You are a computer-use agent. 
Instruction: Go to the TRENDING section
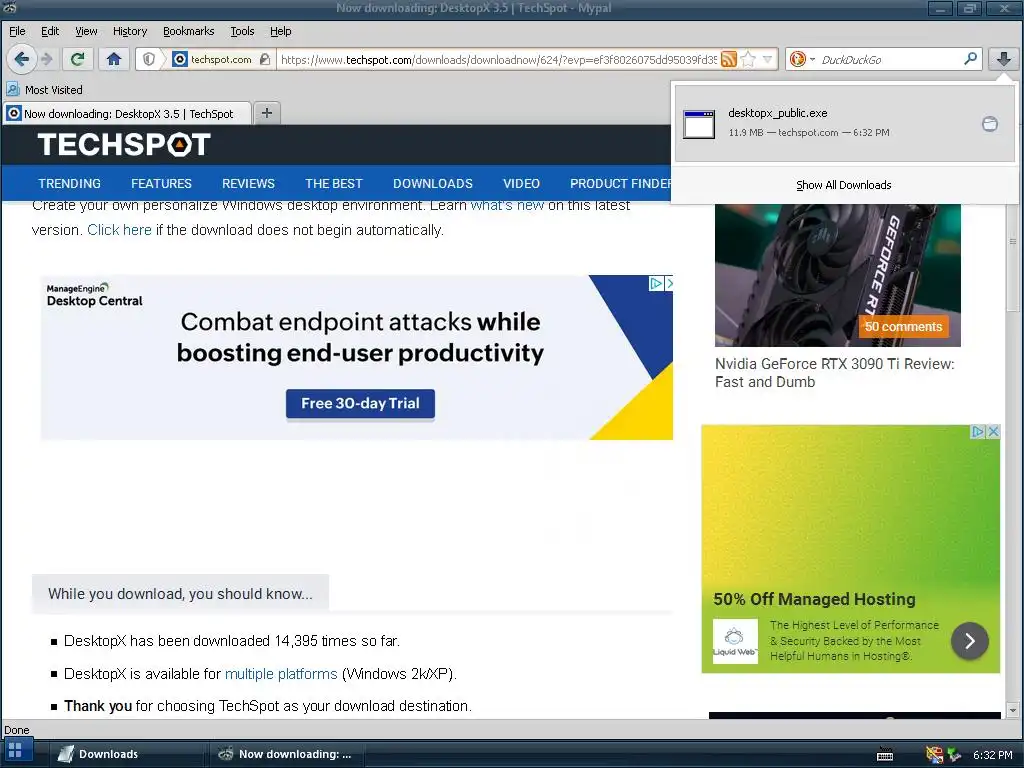[x=69, y=184]
